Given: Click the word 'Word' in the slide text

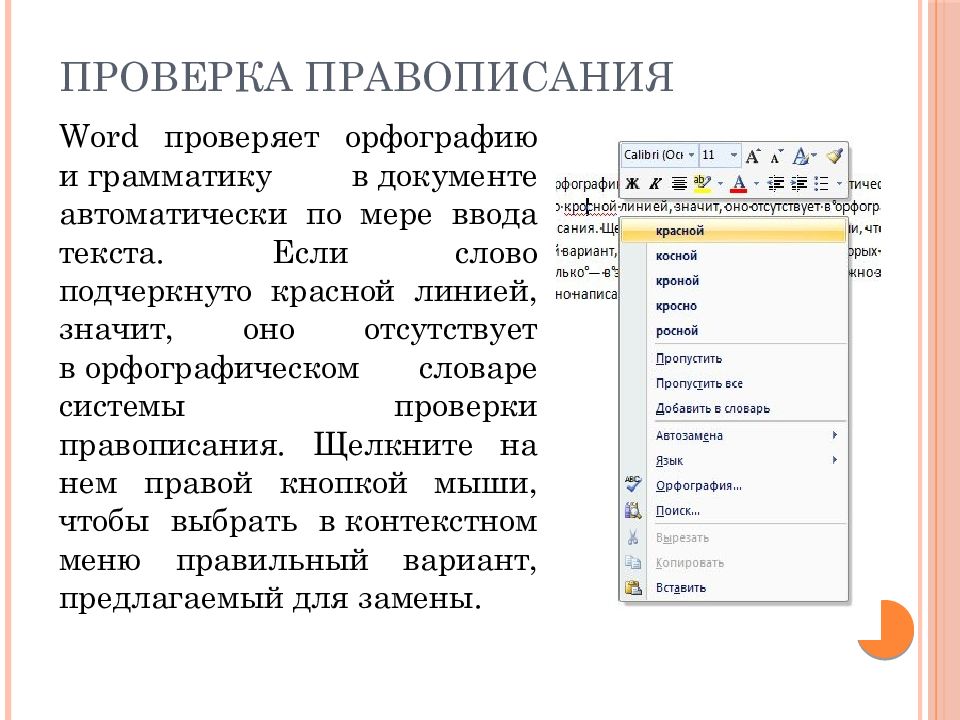Looking at the screenshot, I should [99, 137].
